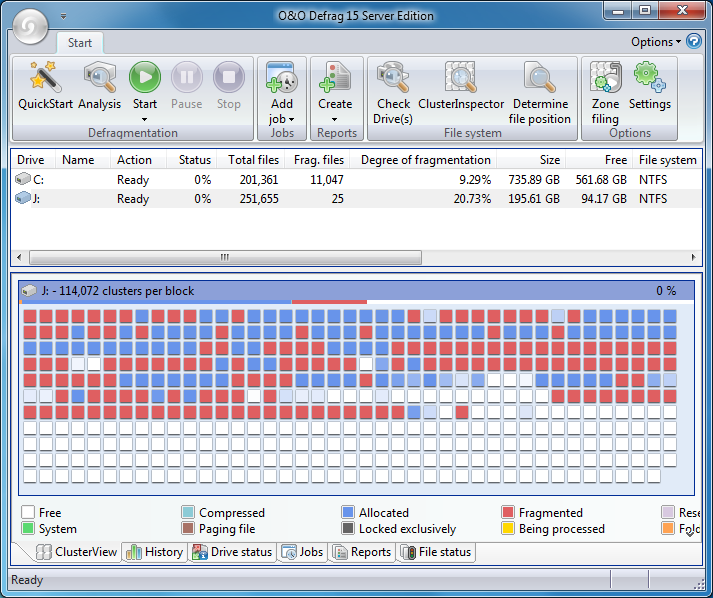Image resolution: width=713 pixels, height=598 pixels.
Task: Select the Start ribbon tab
Action: (80, 43)
